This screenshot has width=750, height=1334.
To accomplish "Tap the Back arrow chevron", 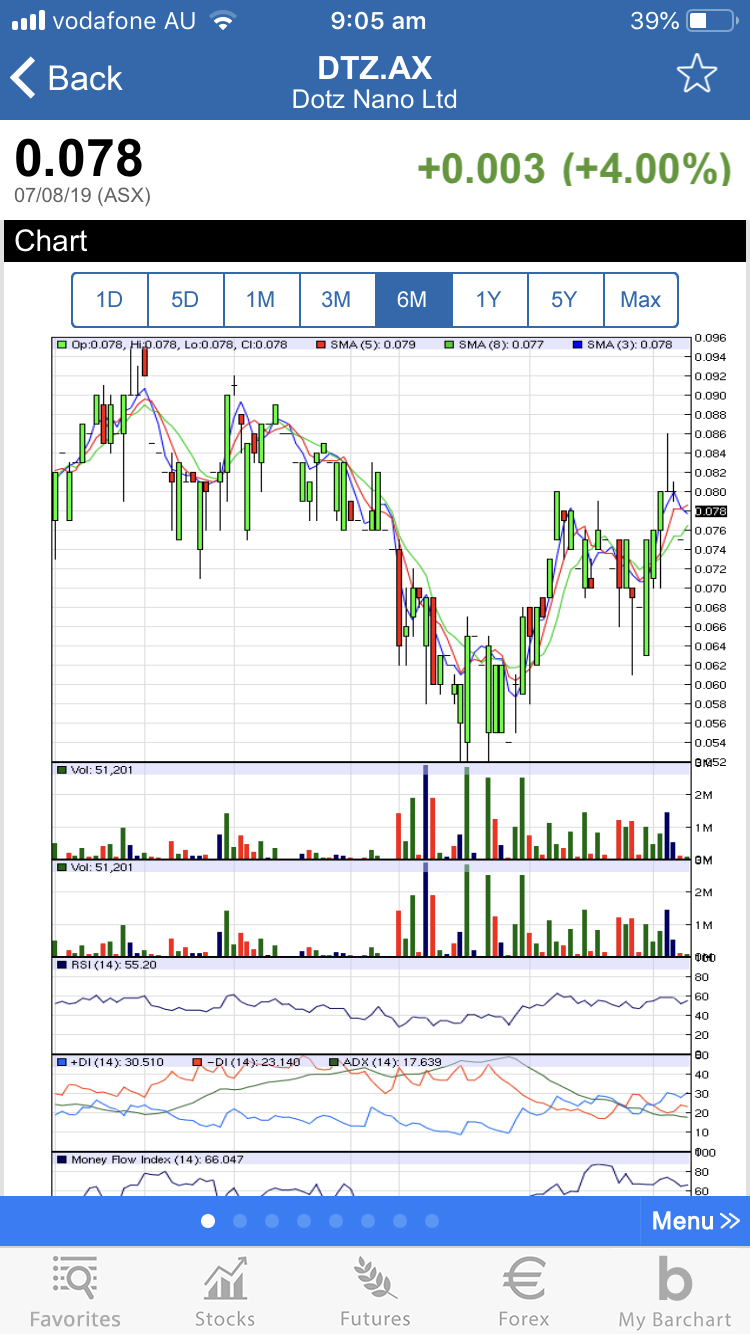I will click(x=22, y=78).
